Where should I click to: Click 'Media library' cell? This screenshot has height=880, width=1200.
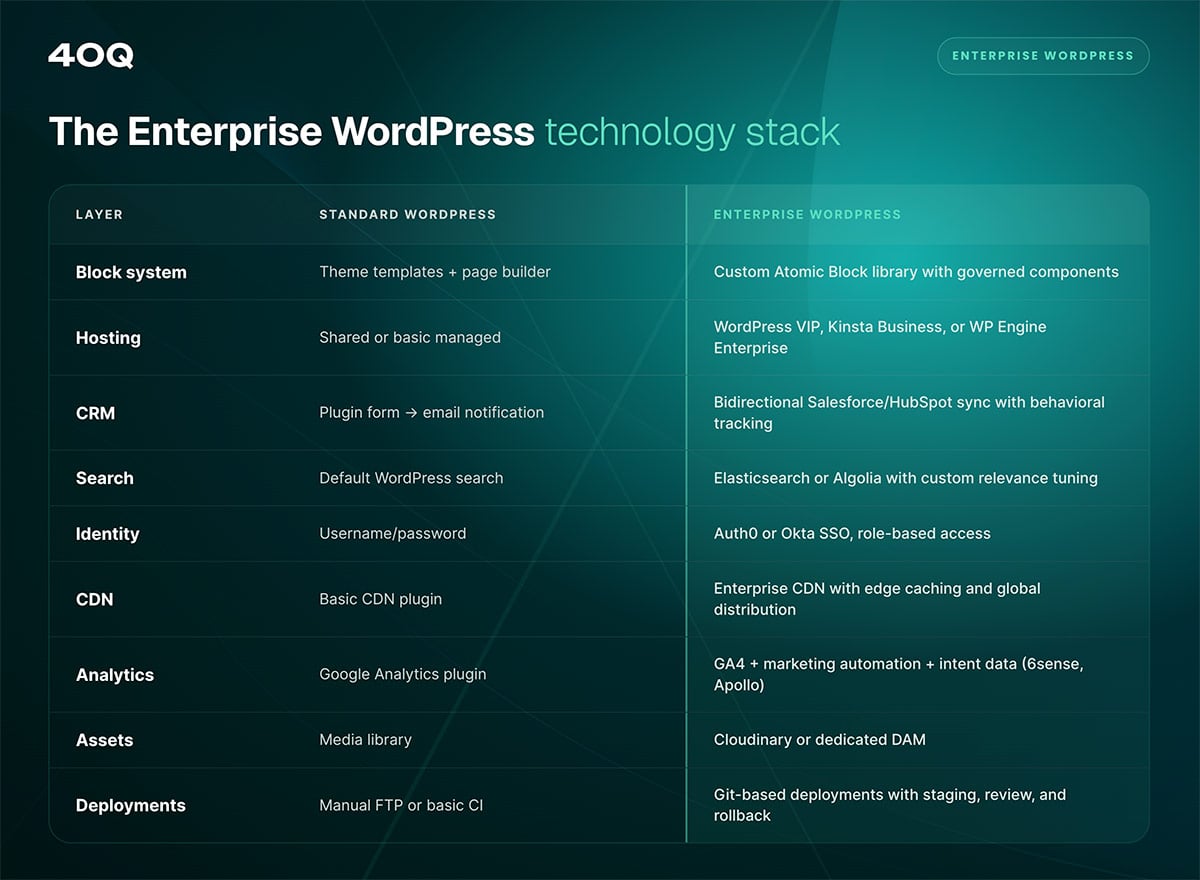click(365, 740)
